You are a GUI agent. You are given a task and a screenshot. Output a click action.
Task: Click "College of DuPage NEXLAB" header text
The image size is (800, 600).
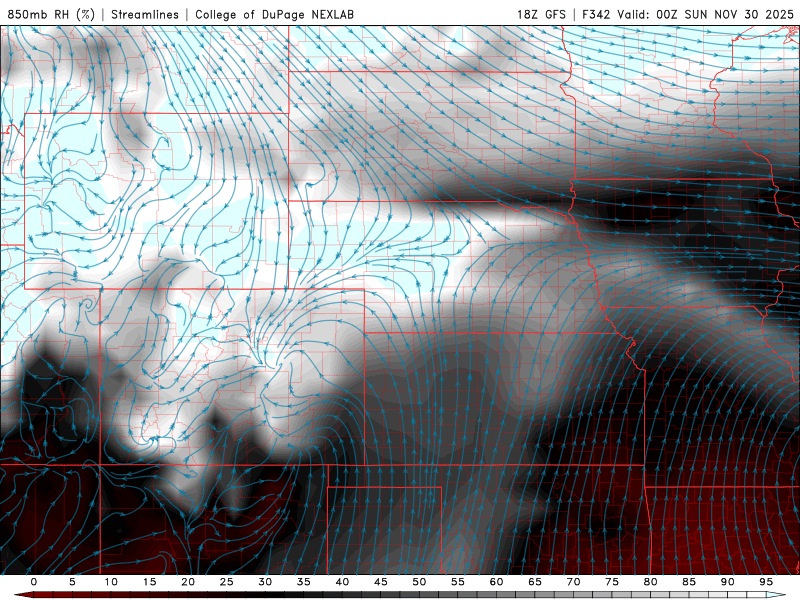[274, 14]
